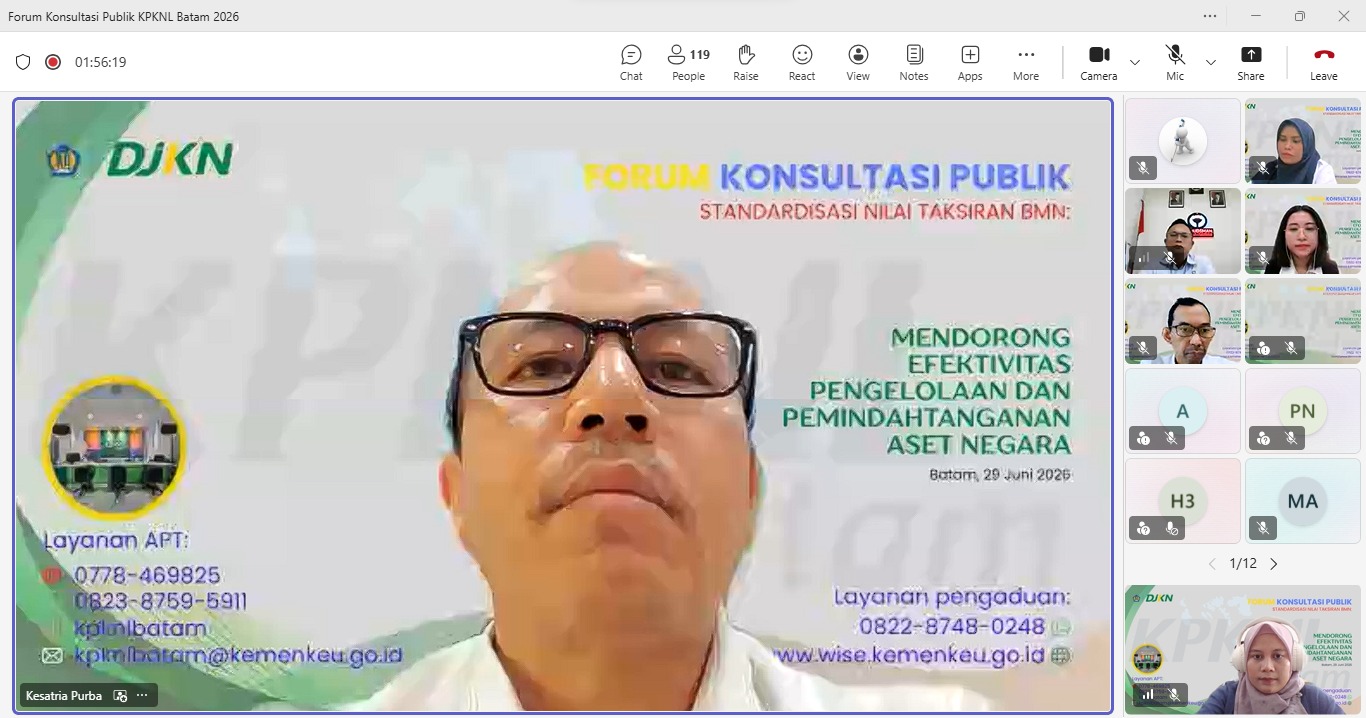Click muted mic on blue hijab tile
The height and width of the screenshot is (718, 1366).
pyautogui.click(x=1263, y=168)
